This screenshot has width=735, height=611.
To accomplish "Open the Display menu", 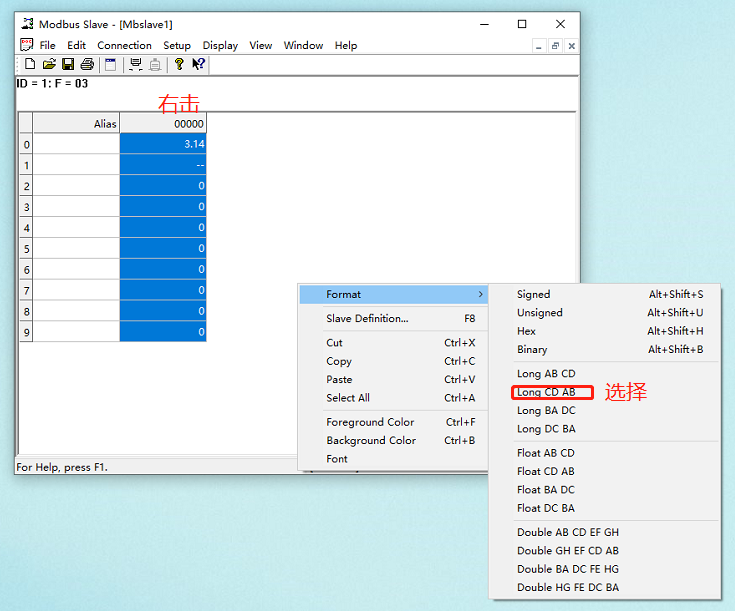I will click(x=220, y=45).
